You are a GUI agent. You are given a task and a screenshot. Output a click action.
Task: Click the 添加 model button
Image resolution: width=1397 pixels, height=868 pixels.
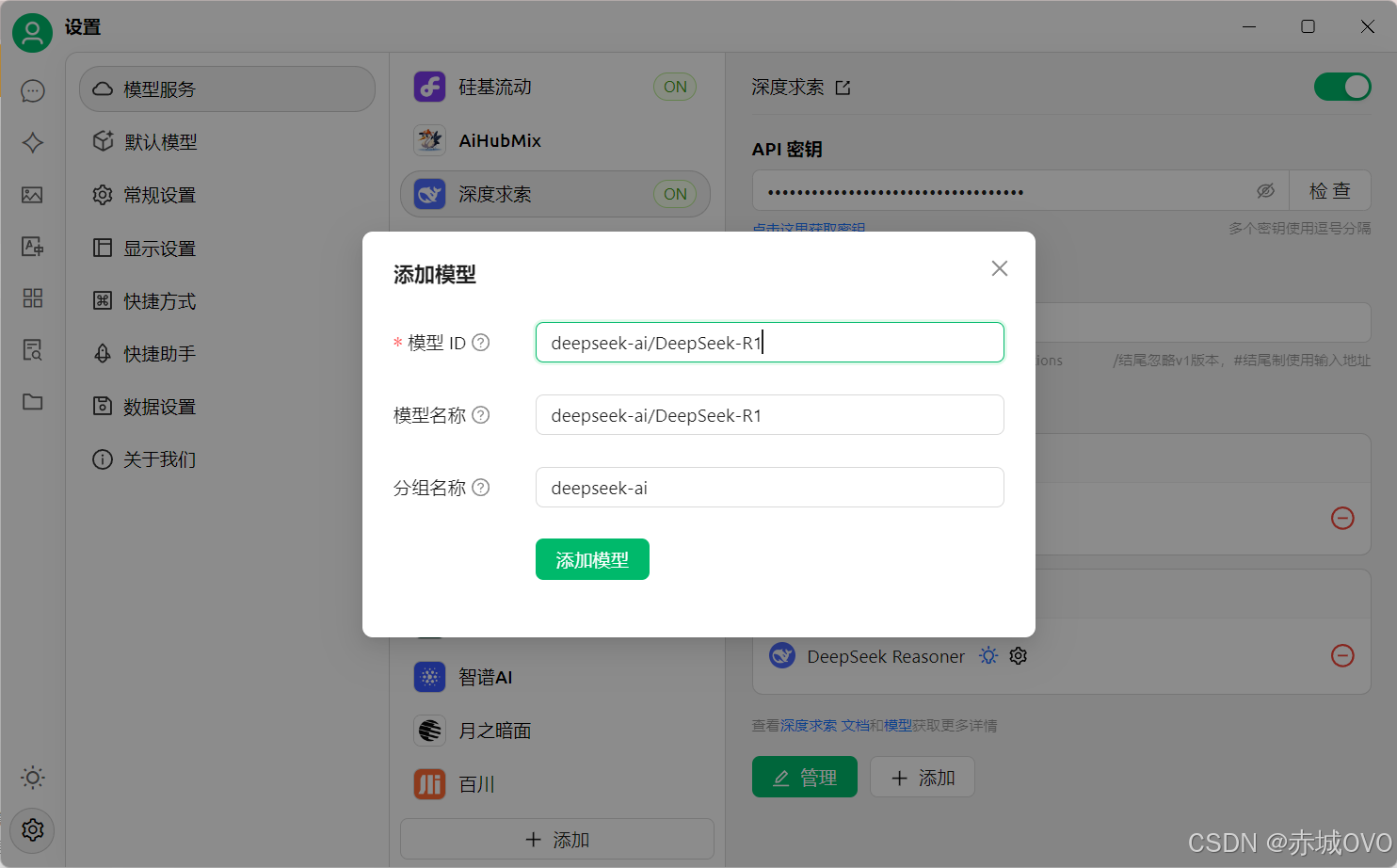923,777
